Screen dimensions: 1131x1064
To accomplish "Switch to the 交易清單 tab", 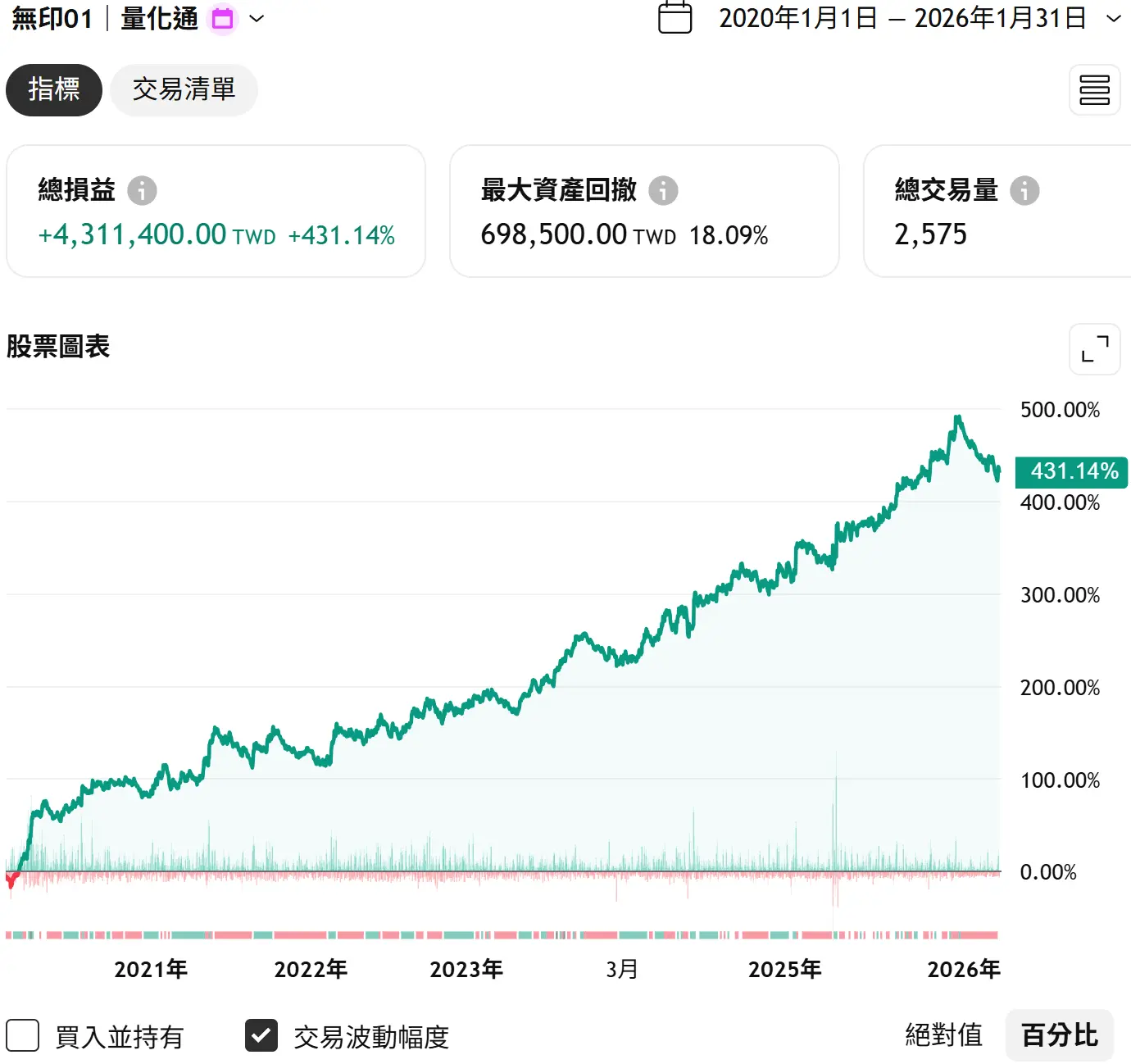I will (184, 89).
